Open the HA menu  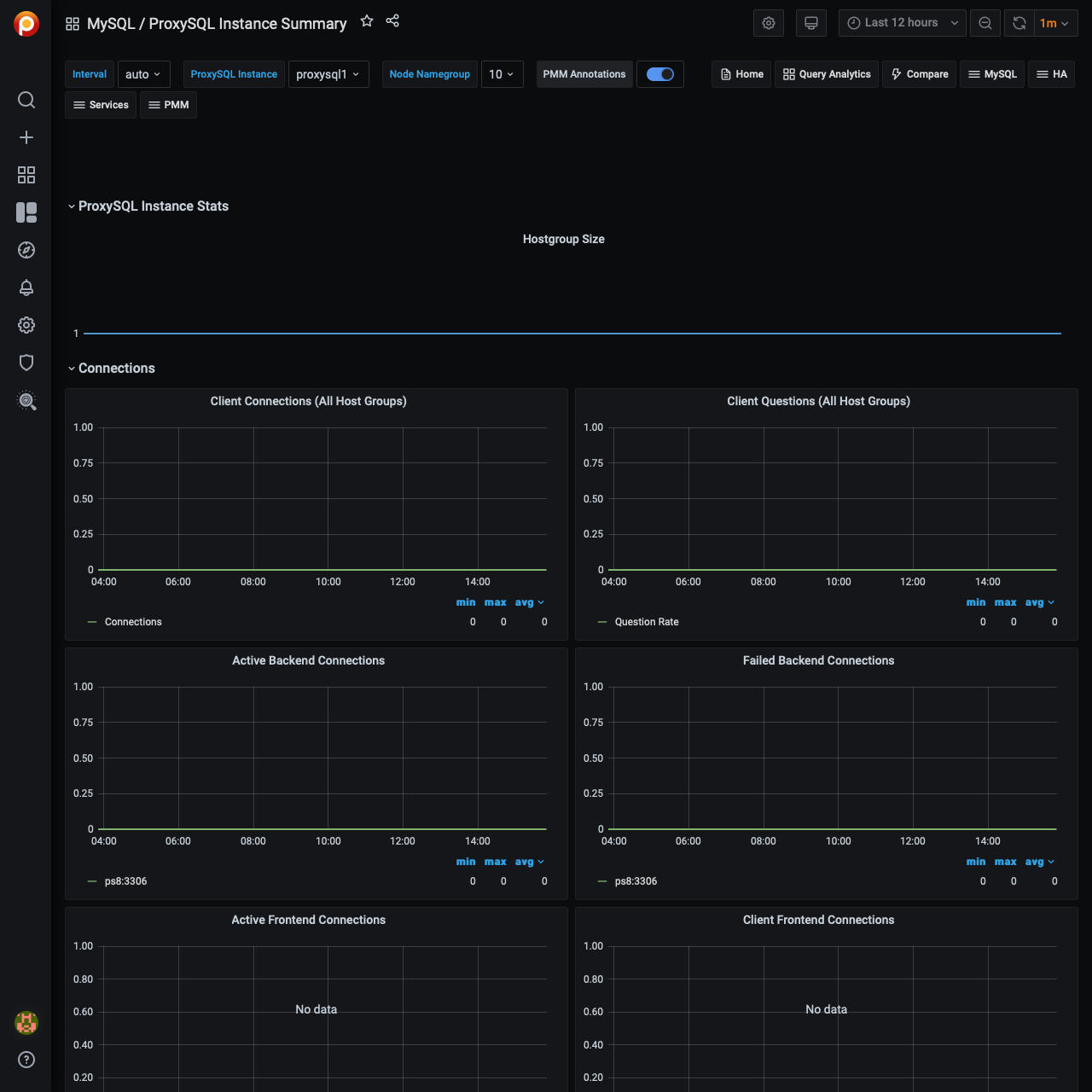(x=1051, y=74)
